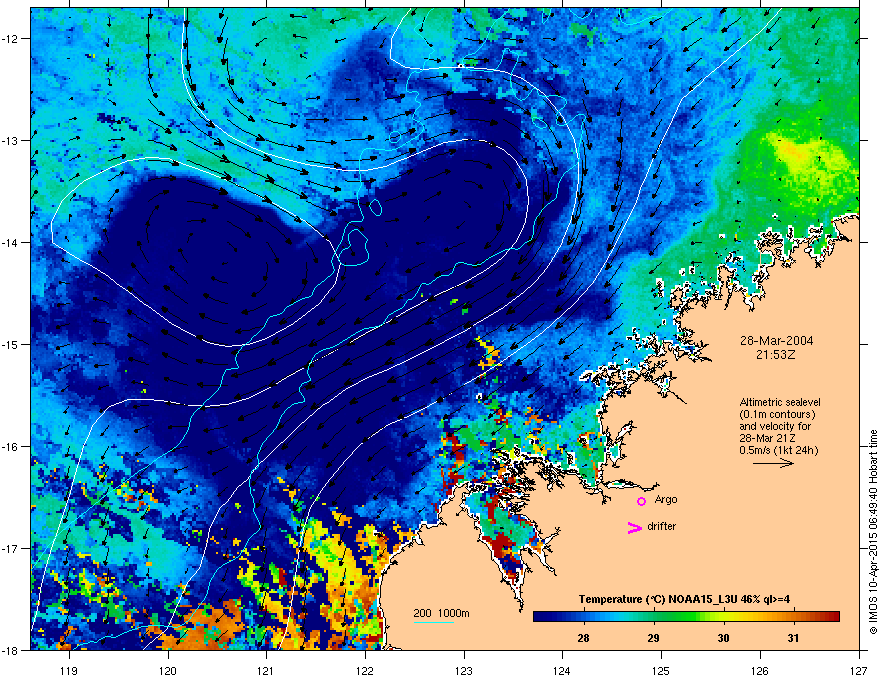Viewport: 880px width, 680px height.
Task: Click the '-17' latitude axis label
Action: coord(11,548)
